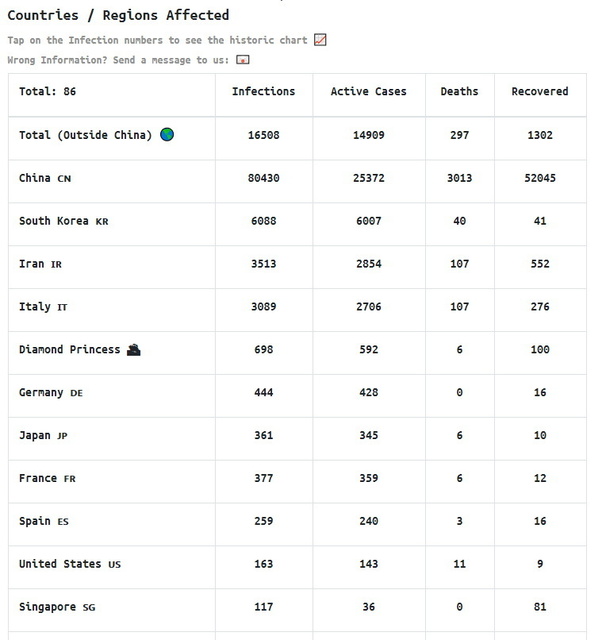Select the Recovered column header
Image resolution: width=606 pixels, height=640 pixels.
pyautogui.click(x=540, y=91)
